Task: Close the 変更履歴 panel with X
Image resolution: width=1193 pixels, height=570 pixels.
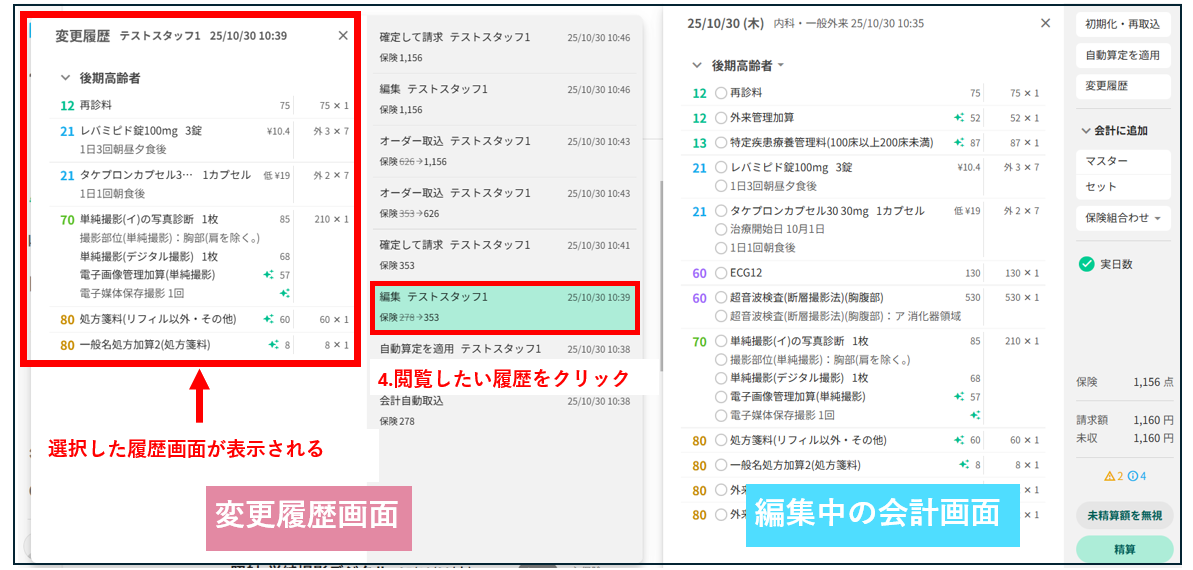Action: click(x=343, y=35)
